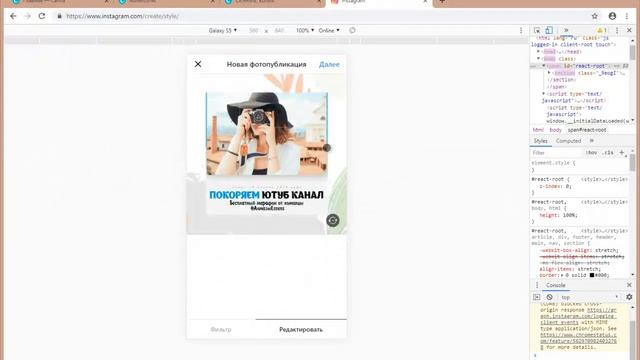Expand the head element node
The height and width of the screenshot is (360, 640).
tap(538, 52)
